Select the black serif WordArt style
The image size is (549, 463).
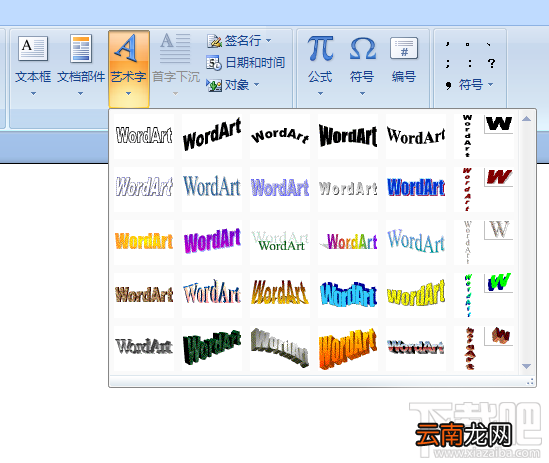point(416,136)
